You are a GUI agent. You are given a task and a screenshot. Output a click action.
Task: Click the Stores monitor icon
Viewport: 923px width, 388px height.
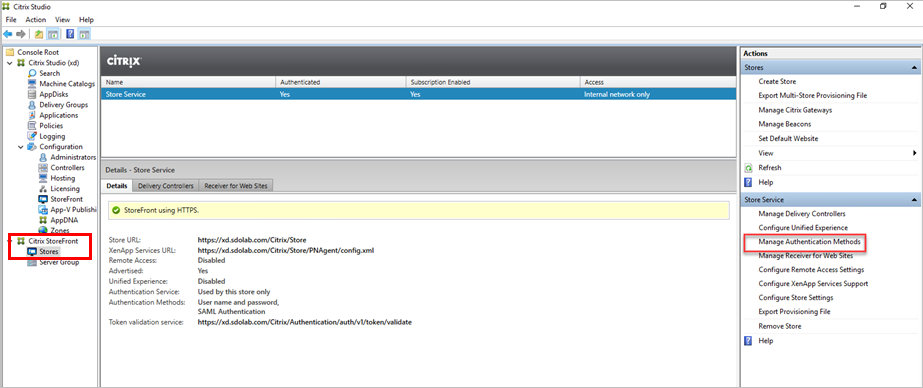pyautogui.click(x=32, y=252)
